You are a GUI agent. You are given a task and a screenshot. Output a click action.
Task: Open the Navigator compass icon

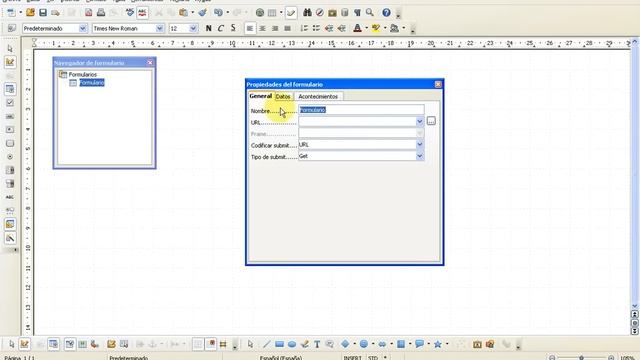click(320, 13)
